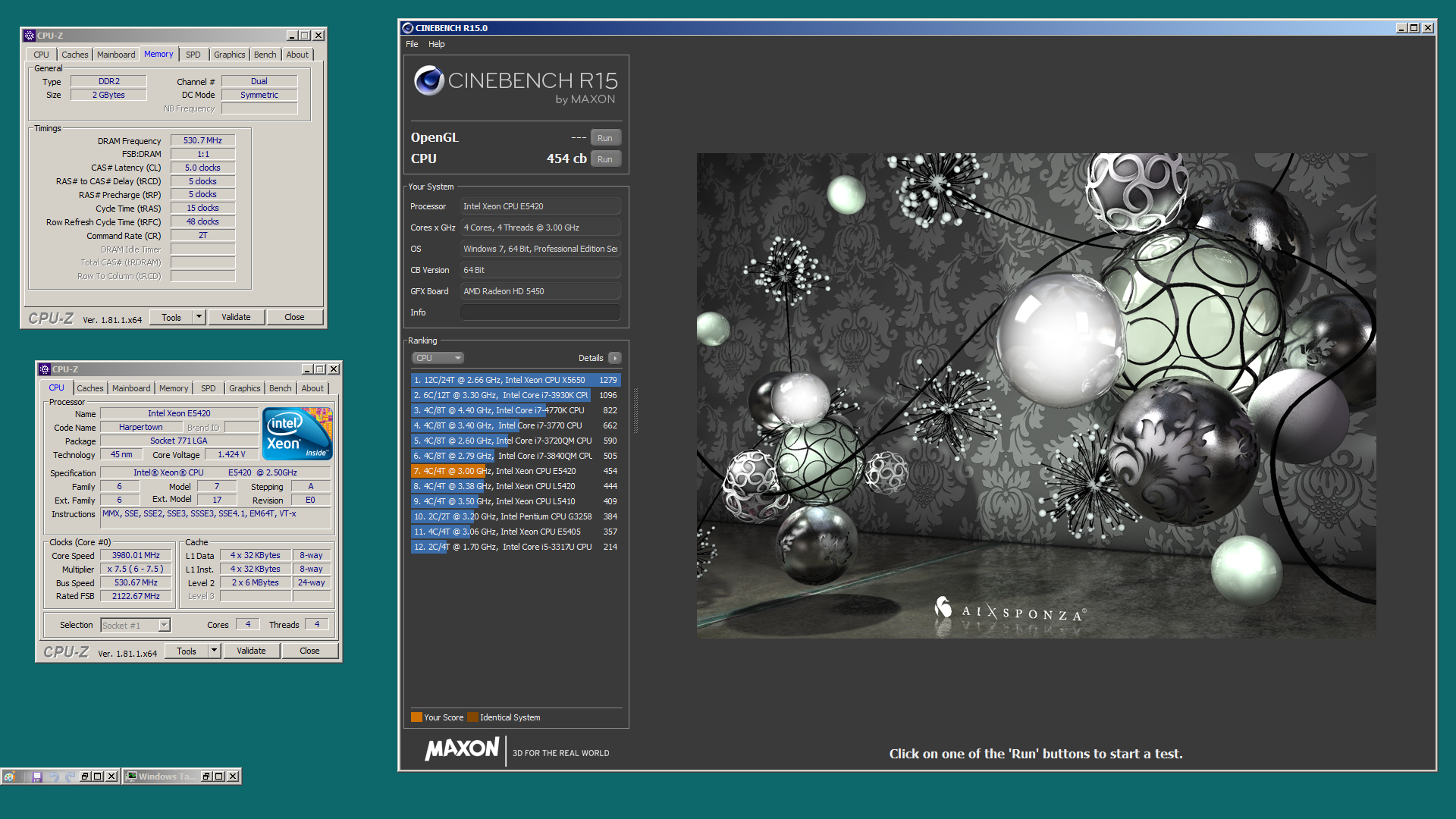Screen dimensions: 1456x819
Task: Click Validate in lower CPU-Z CPU window
Action: [x=251, y=651]
